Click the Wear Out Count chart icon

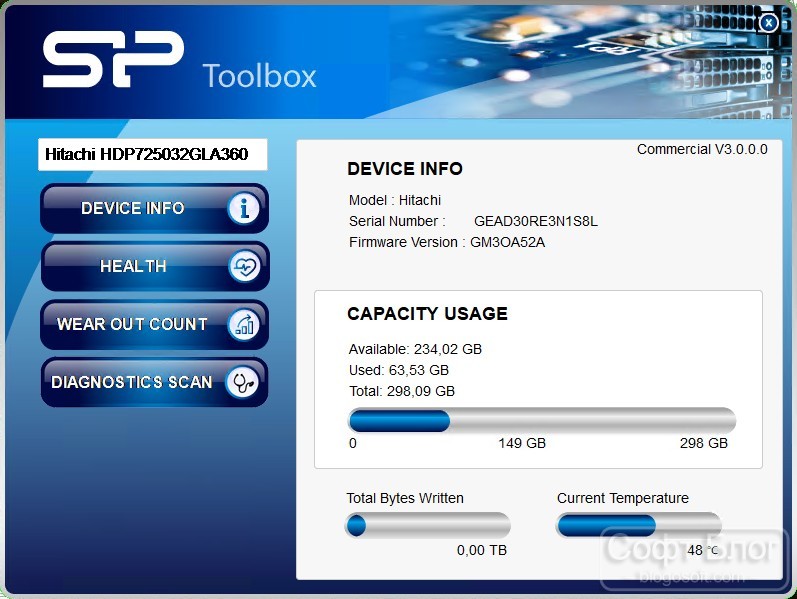tap(244, 324)
